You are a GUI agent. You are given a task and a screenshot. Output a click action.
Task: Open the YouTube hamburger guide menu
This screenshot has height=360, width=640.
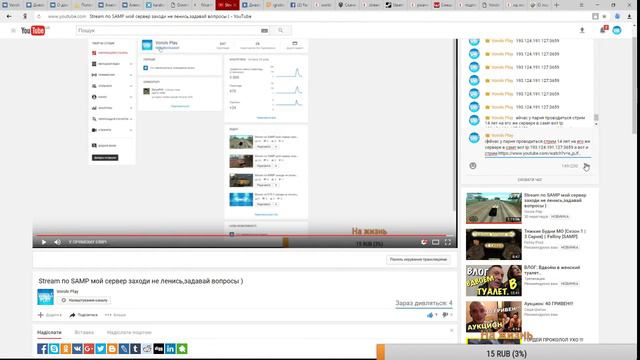(x=13, y=31)
